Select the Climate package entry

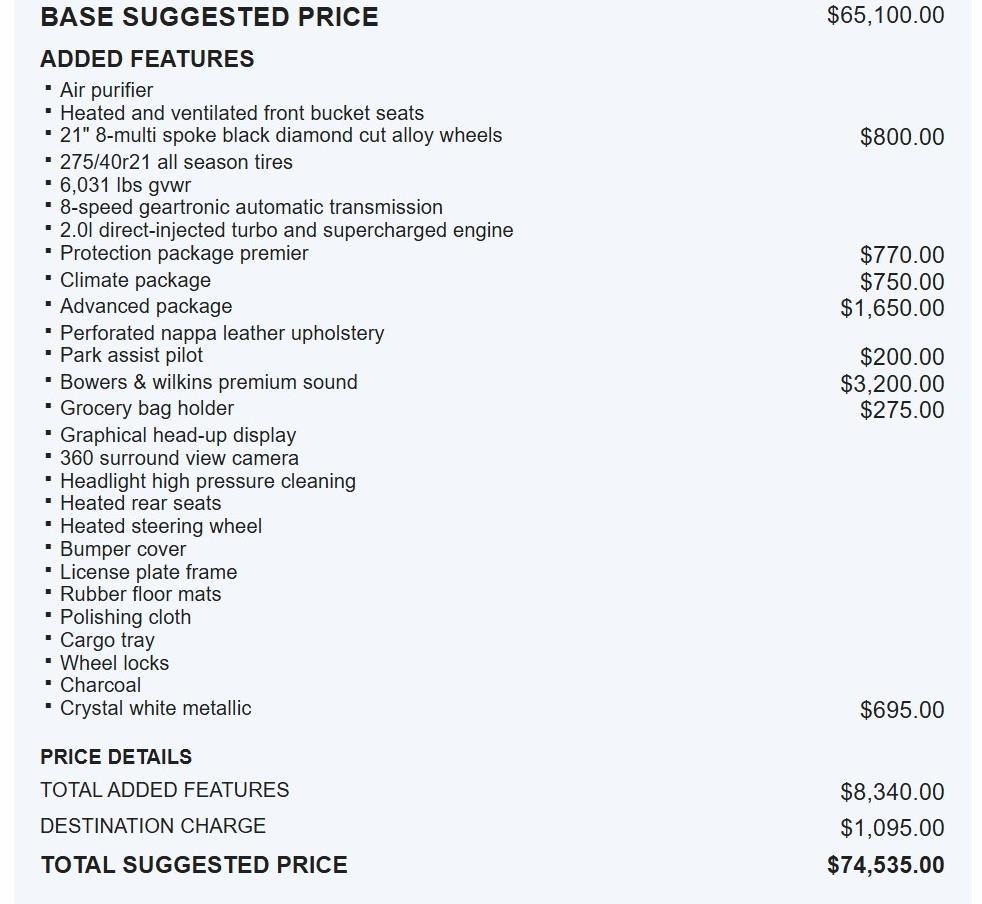point(135,280)
